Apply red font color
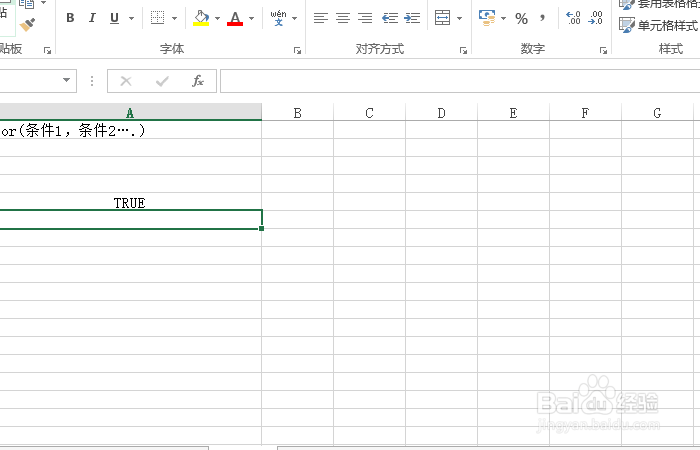The width and height of the screenshot is (700, 450). point(235,18)
